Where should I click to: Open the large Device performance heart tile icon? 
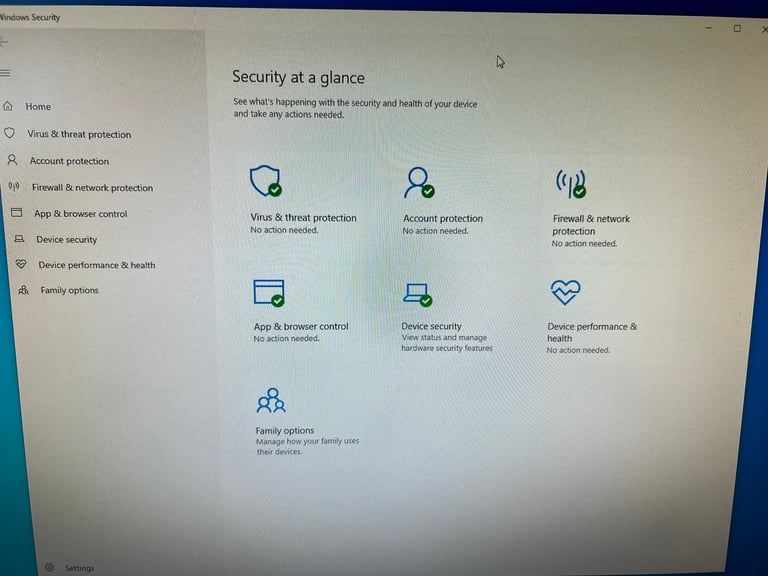point(566,292)
